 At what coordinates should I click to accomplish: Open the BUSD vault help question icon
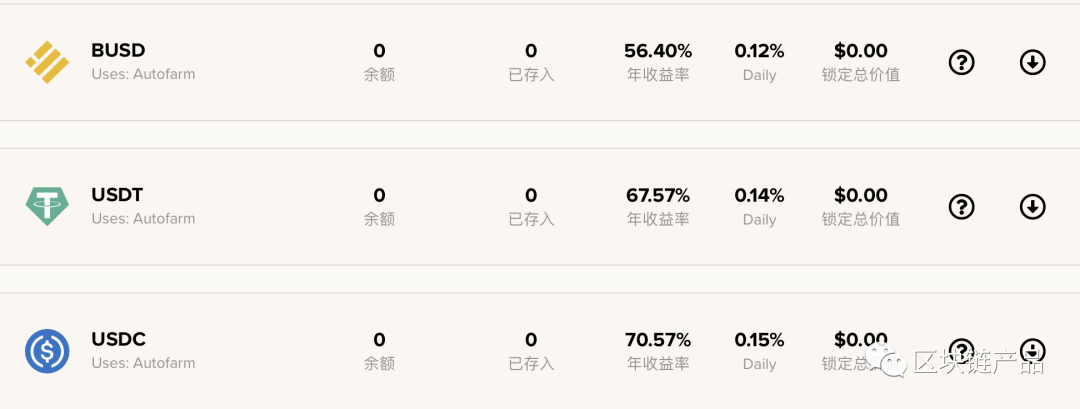961,63
